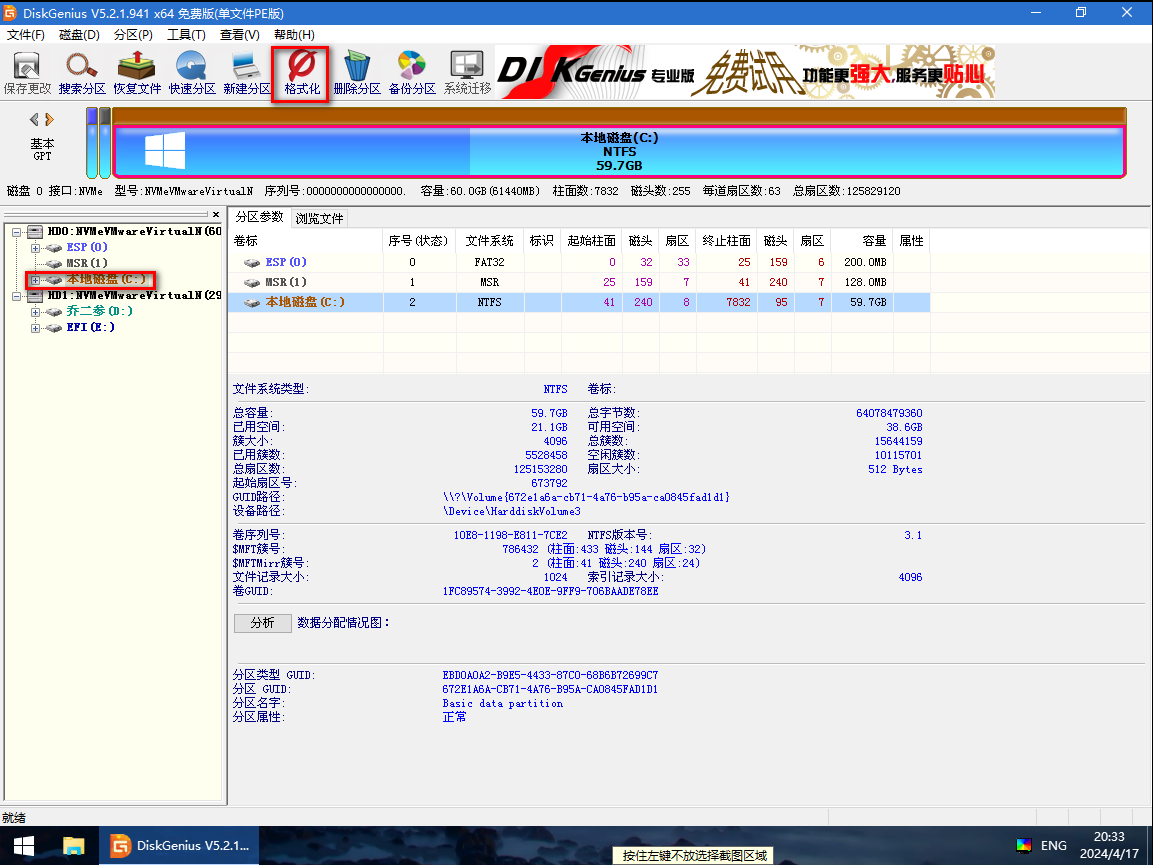This screenshot has width=1153, height=865.
Task: Select 本地磁盘 (C:) in the disk tree
Action: coord(107,280)
